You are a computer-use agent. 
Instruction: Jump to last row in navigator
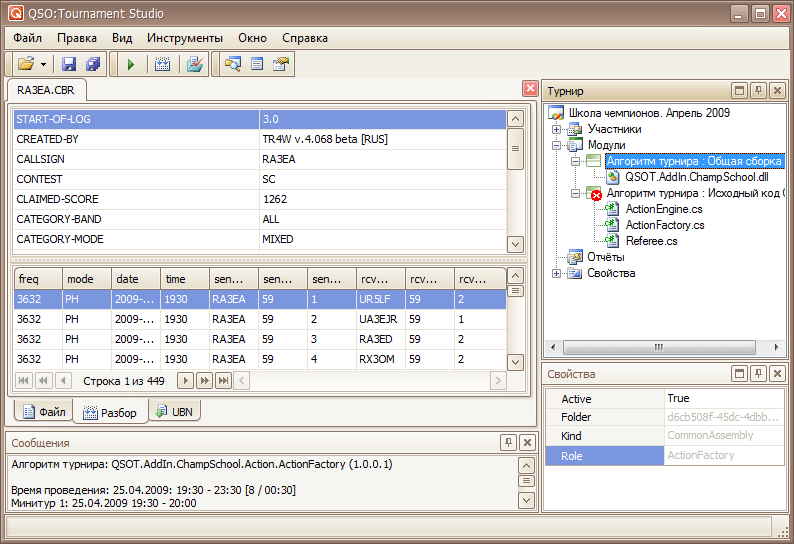click(223, 380)
